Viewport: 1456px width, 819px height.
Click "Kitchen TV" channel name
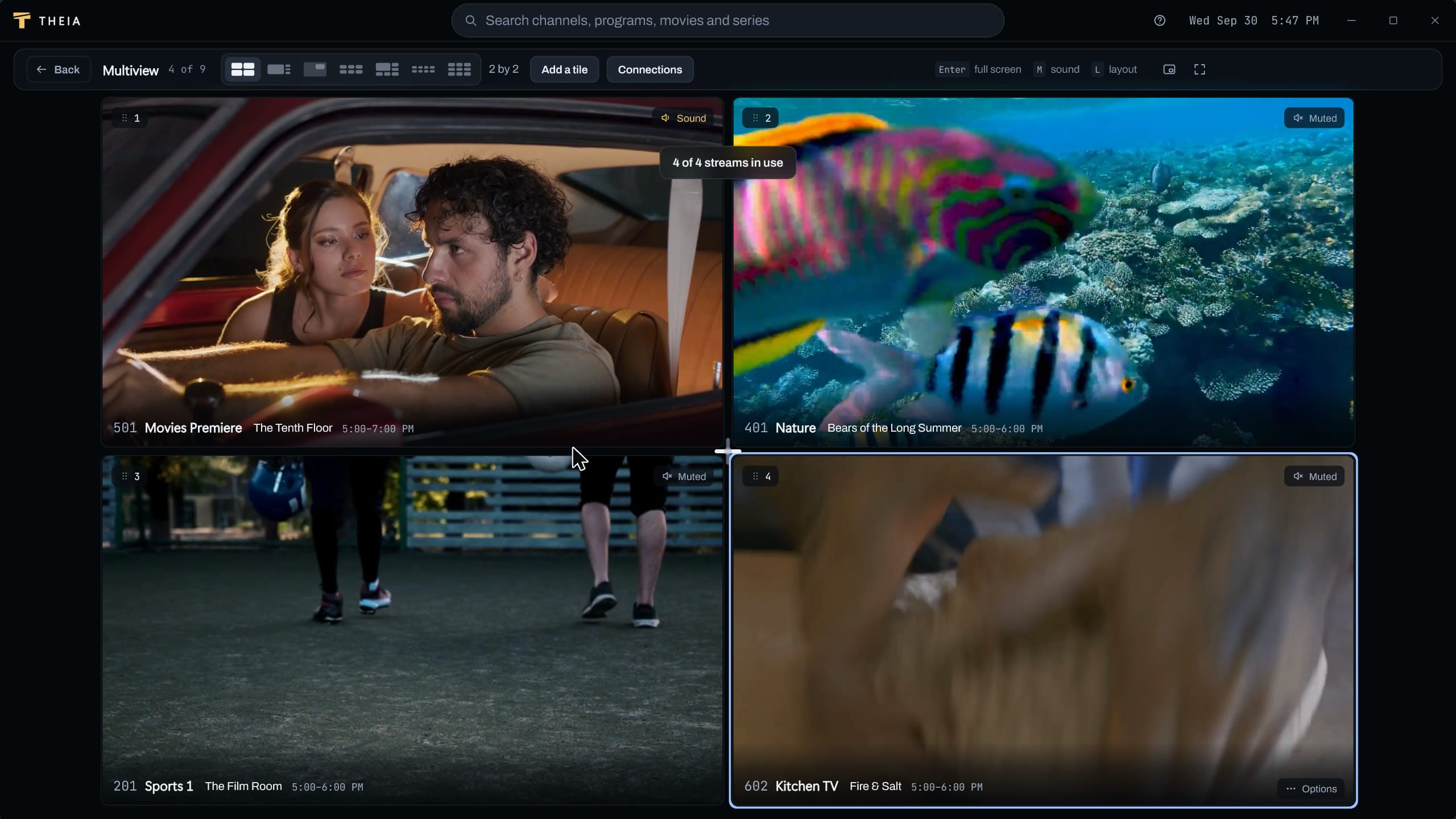(x=807, y=787)
